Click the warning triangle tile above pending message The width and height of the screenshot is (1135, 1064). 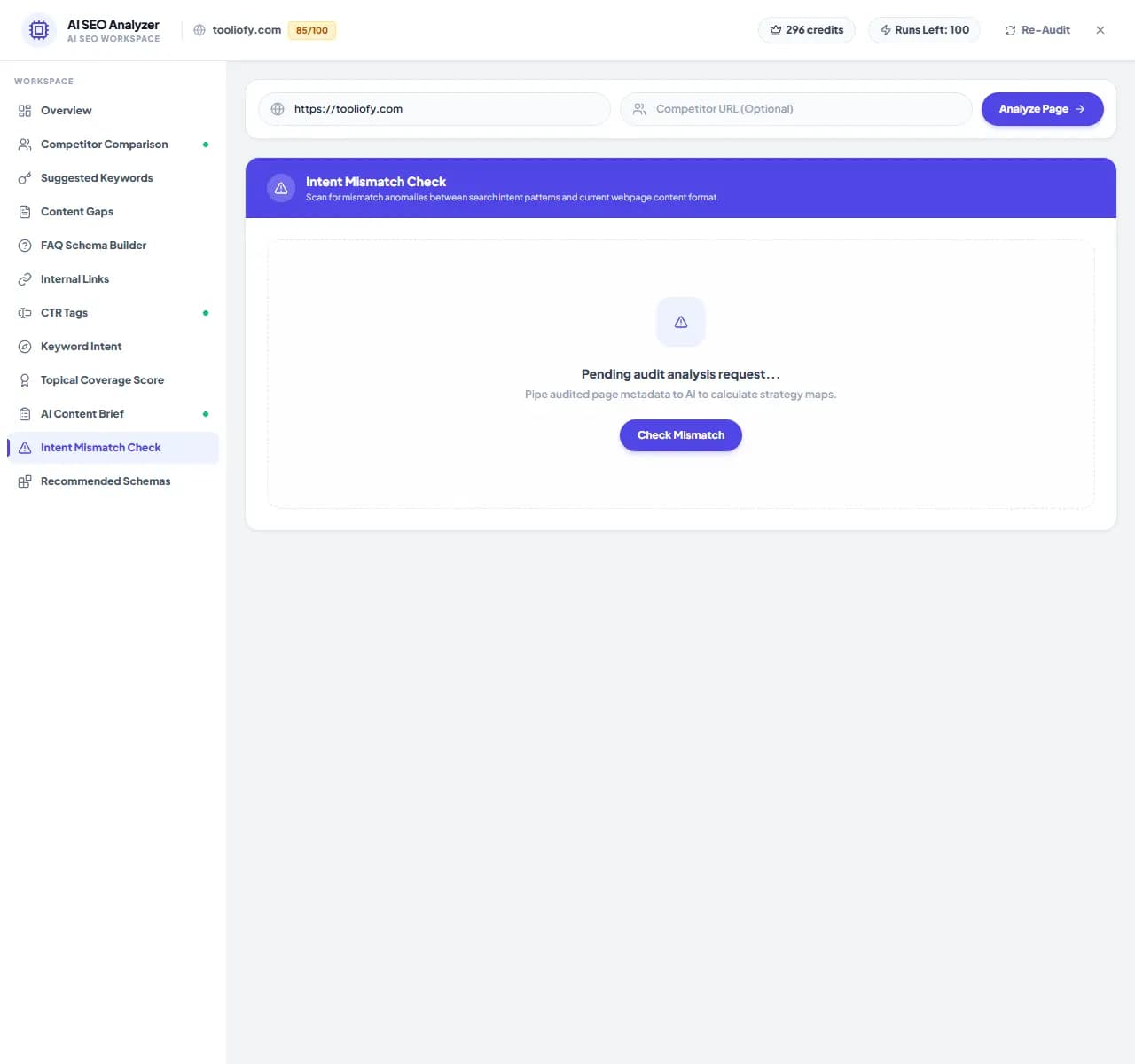tap(681, 322)
